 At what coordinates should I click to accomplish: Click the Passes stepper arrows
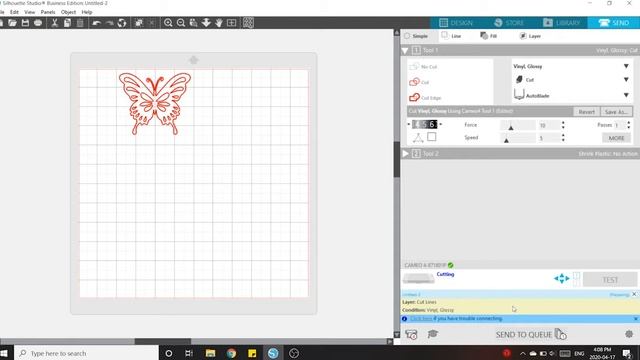pyautogui.click(x=629, y=125)
